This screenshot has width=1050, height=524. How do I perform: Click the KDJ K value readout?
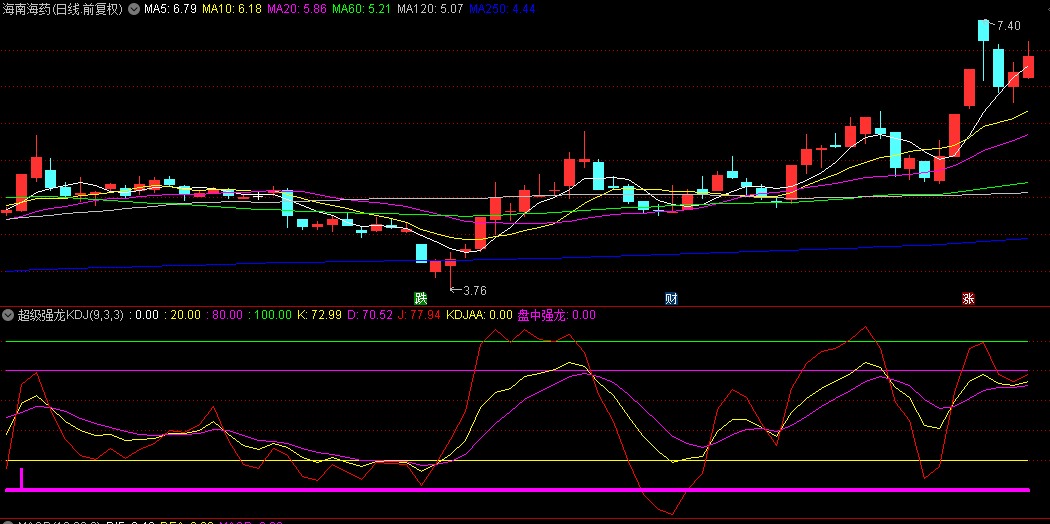[x=319, y=315]
